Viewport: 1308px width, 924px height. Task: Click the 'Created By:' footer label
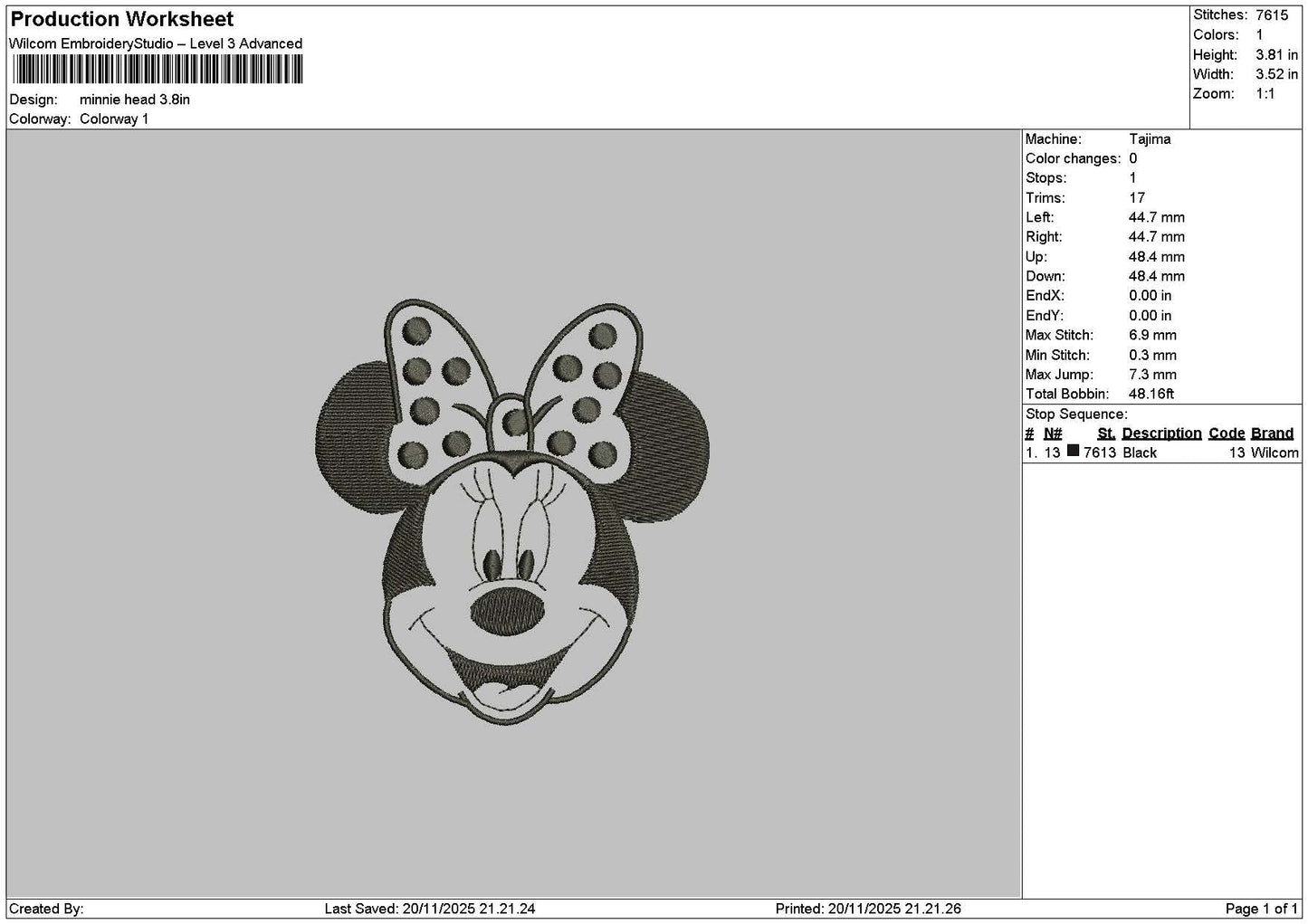[46, 909]
